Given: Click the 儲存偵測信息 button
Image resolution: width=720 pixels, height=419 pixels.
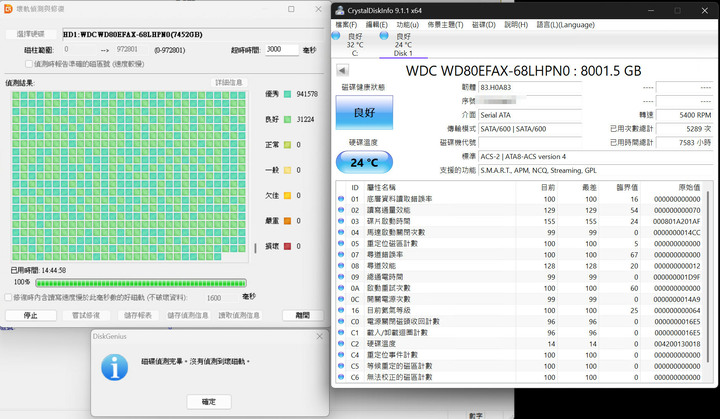Looking at the screenshot, I should coord(187,315).
